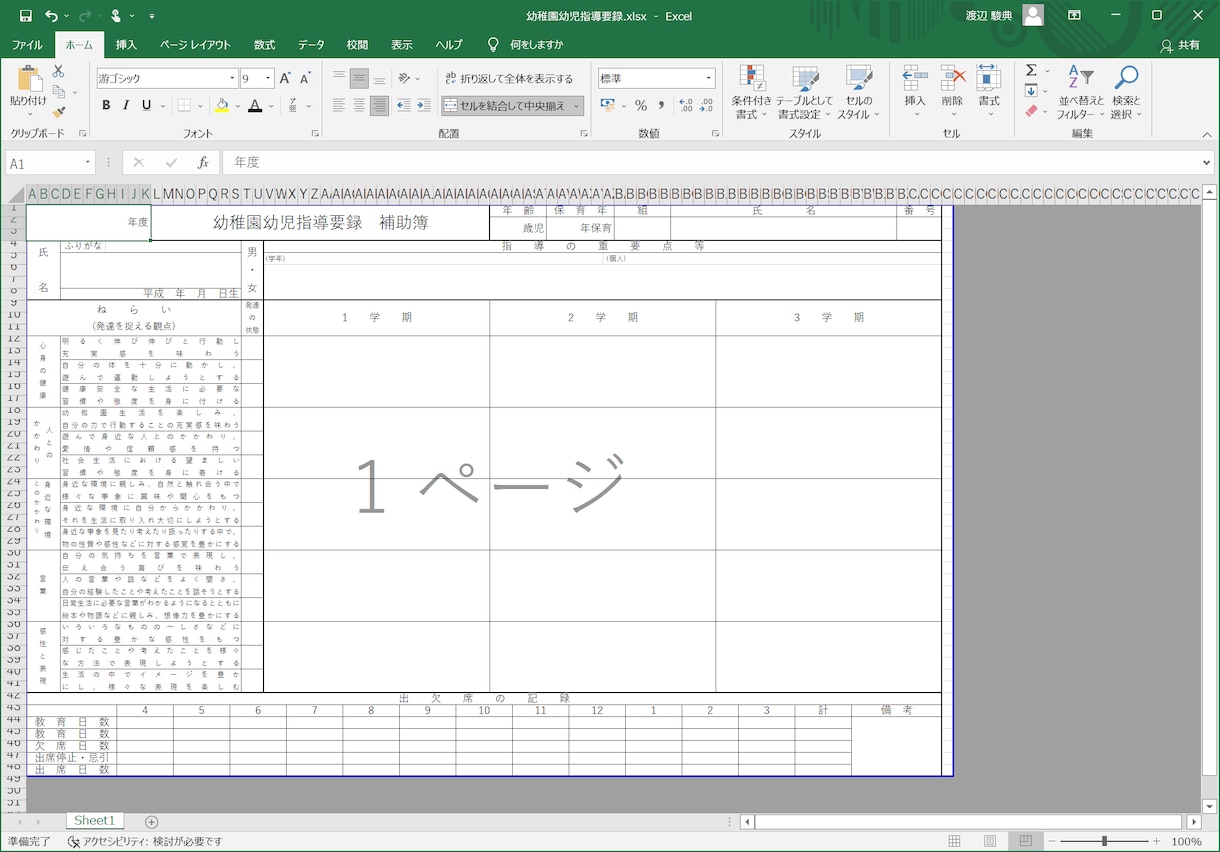Switch to 数式 tab
This screenshot has width=1220, height=852.
coord(264,45)
